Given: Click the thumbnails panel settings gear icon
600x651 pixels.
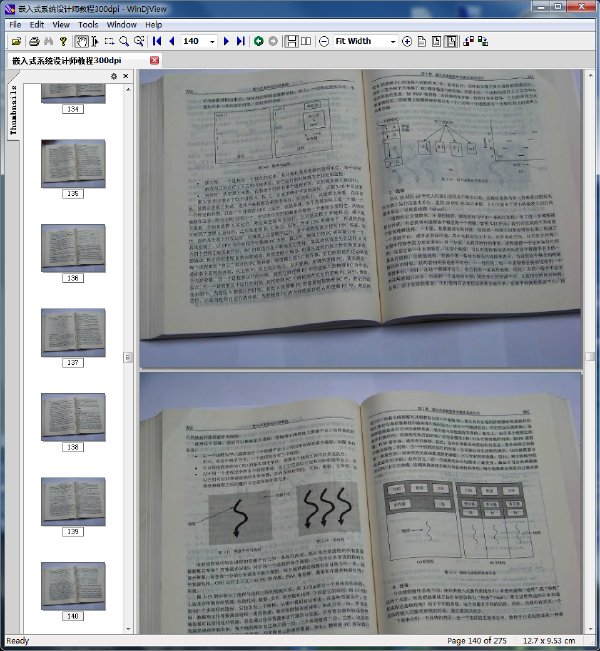Looking at the screenshot, I should point(114,76).
